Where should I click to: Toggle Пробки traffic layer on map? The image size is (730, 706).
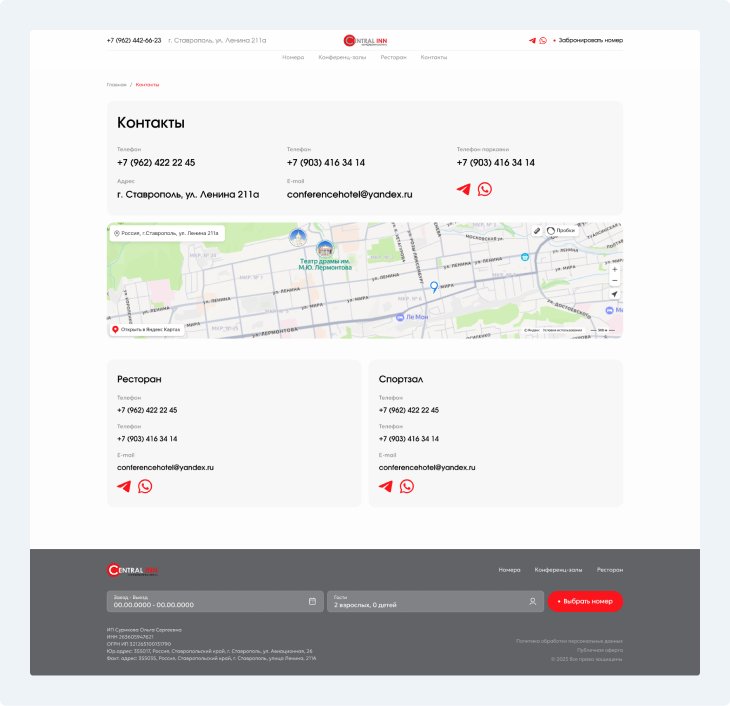click(x=561, y=231)
